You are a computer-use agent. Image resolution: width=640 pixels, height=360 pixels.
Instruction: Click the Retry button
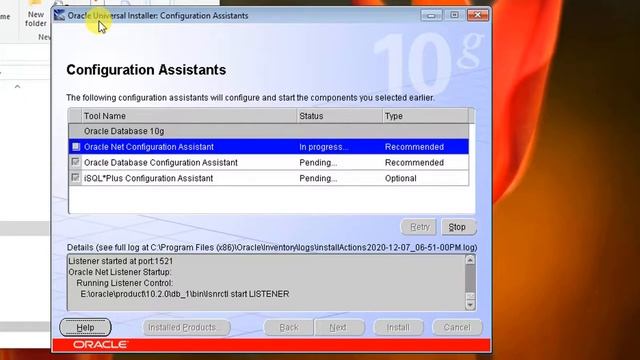(x=419, y=227)
